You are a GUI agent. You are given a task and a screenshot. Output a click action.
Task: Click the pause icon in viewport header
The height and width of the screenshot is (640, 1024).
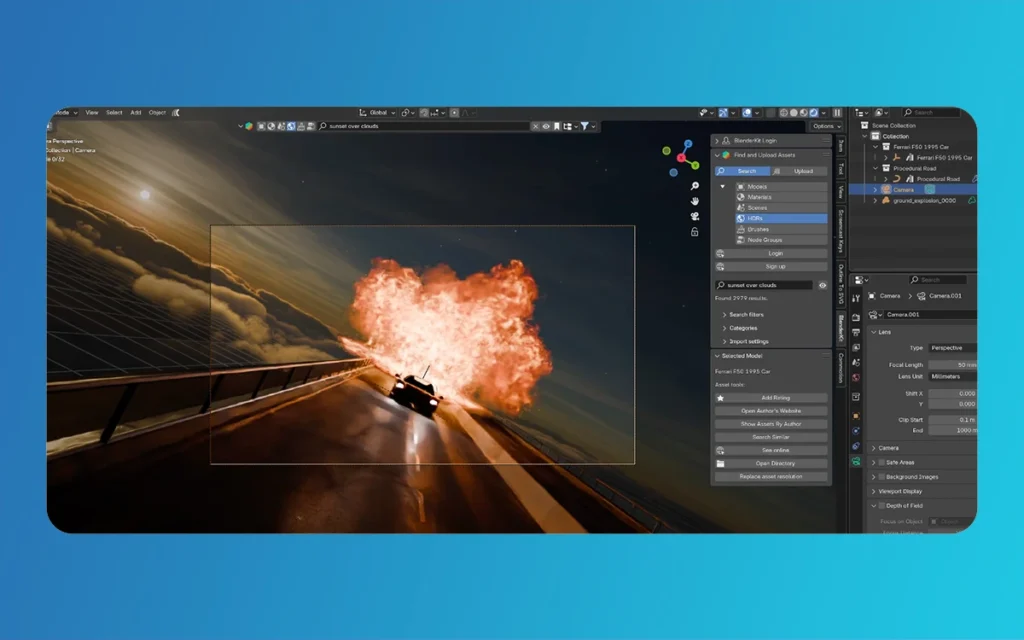point(837,112)
